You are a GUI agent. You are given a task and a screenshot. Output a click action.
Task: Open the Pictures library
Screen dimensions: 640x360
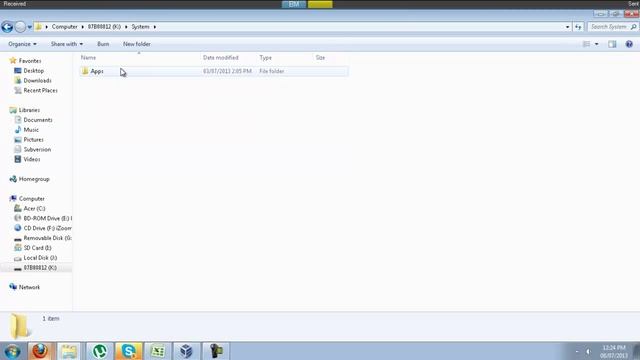33,140
